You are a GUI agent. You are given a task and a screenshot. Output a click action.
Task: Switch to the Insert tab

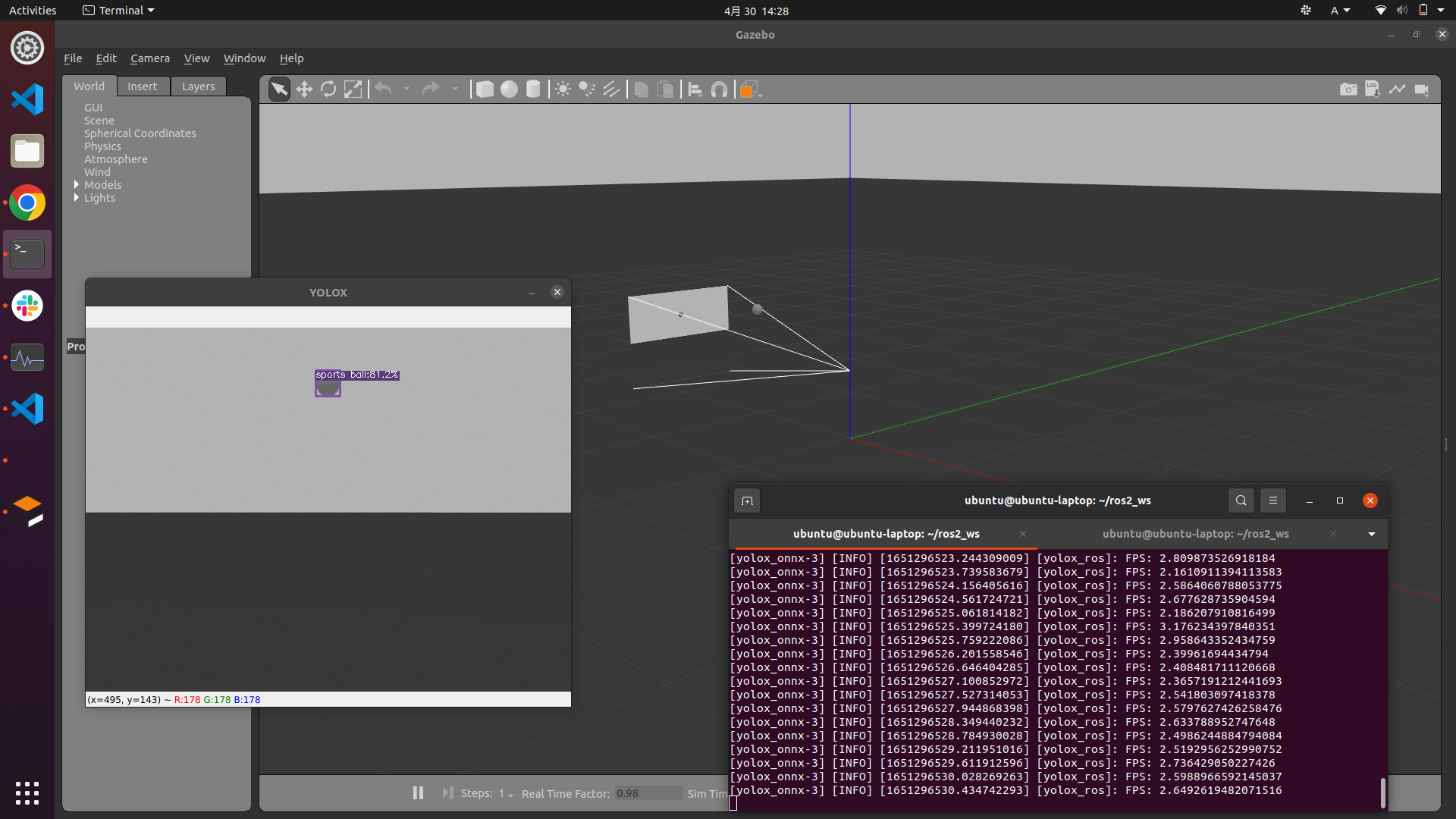142,86
